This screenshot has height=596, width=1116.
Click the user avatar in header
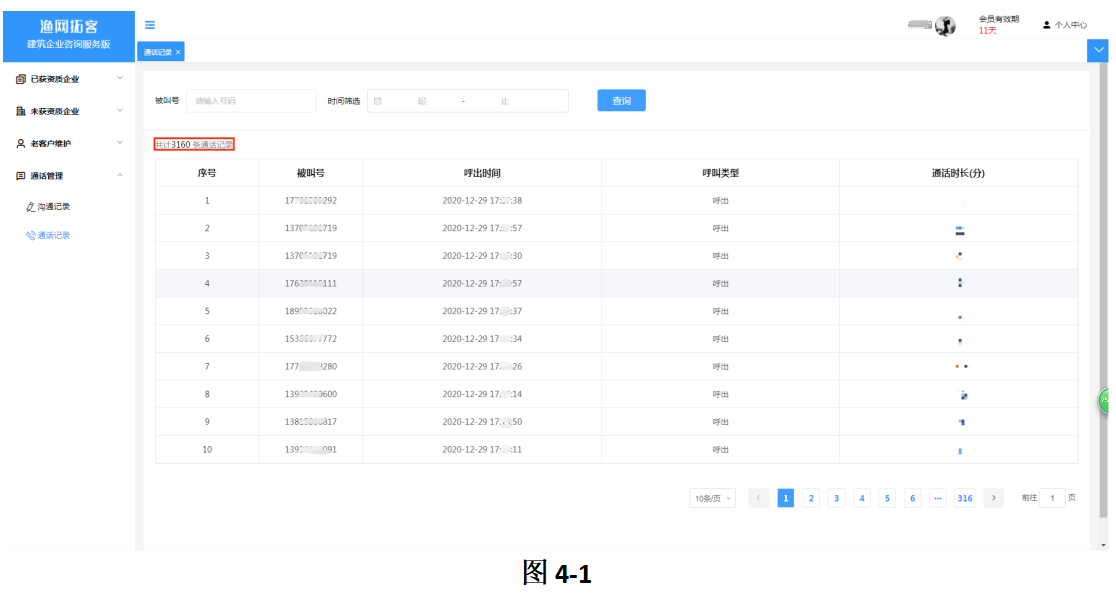pyautogui.click(x=945, y=26)
